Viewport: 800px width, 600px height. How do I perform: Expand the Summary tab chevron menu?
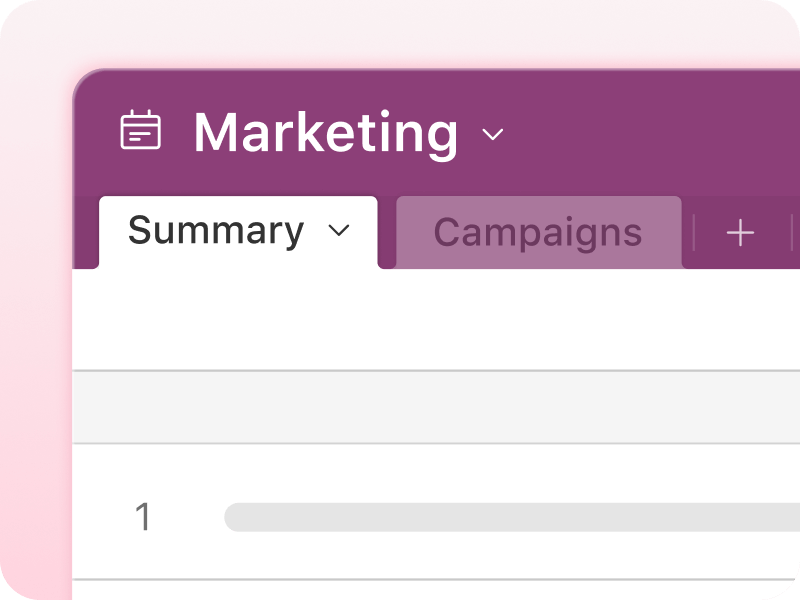coord(339,231)
